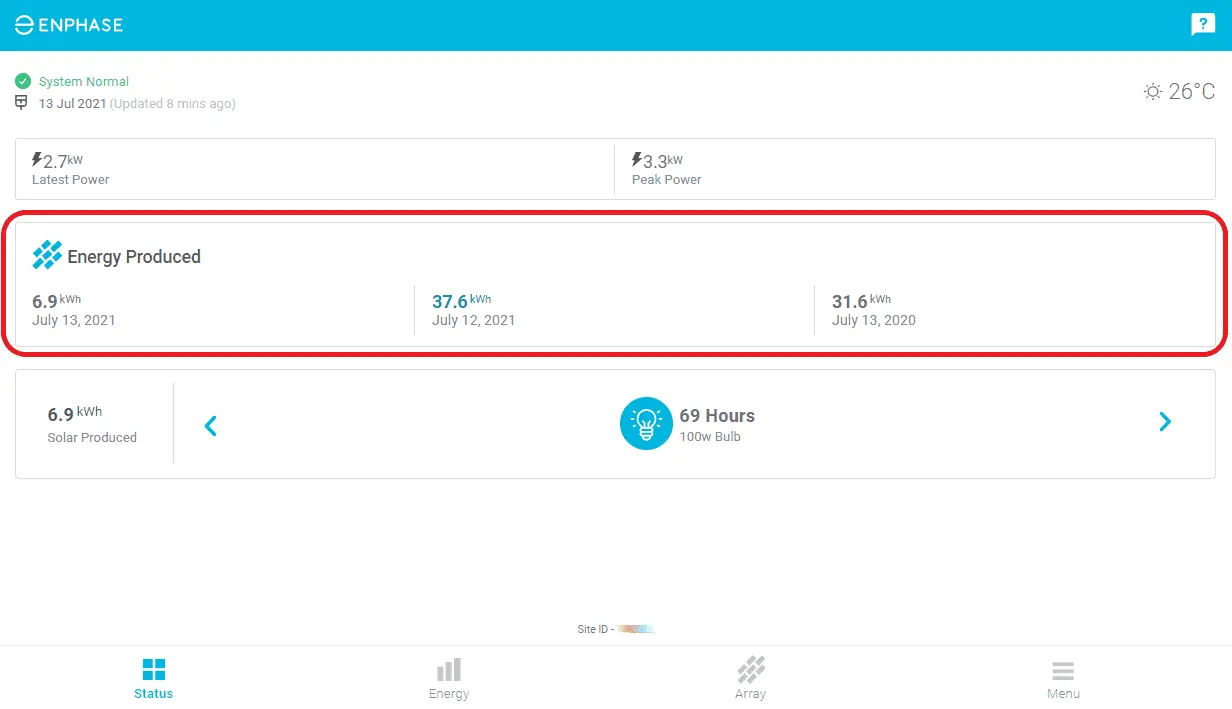Open the Array tab
Viewport: 1232px width, 709px height.
[x=750, y=679]
